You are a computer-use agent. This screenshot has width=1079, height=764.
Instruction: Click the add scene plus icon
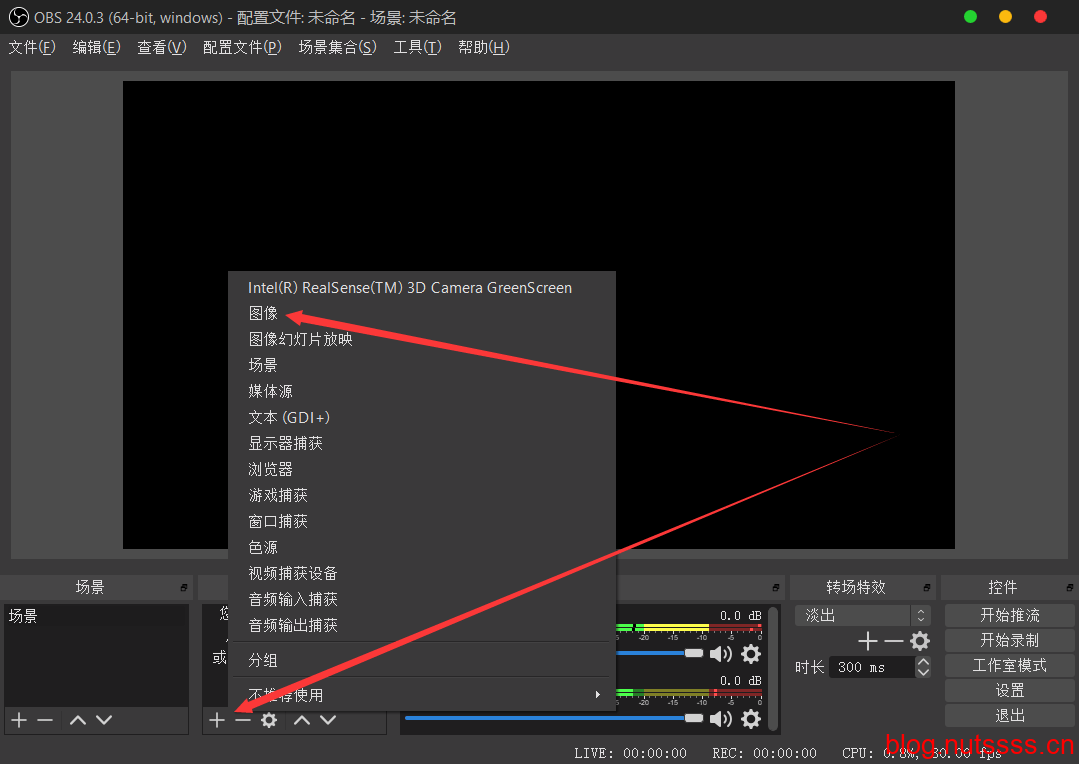click(x=19, y=720)
